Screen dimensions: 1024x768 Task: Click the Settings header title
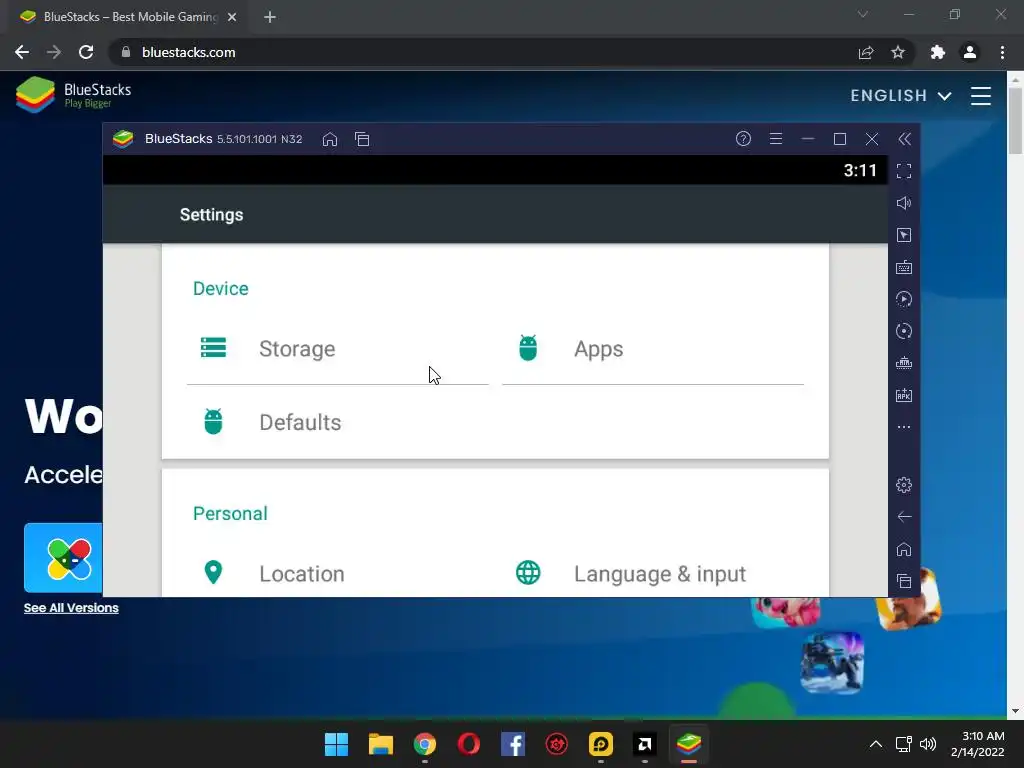point(212,215)
